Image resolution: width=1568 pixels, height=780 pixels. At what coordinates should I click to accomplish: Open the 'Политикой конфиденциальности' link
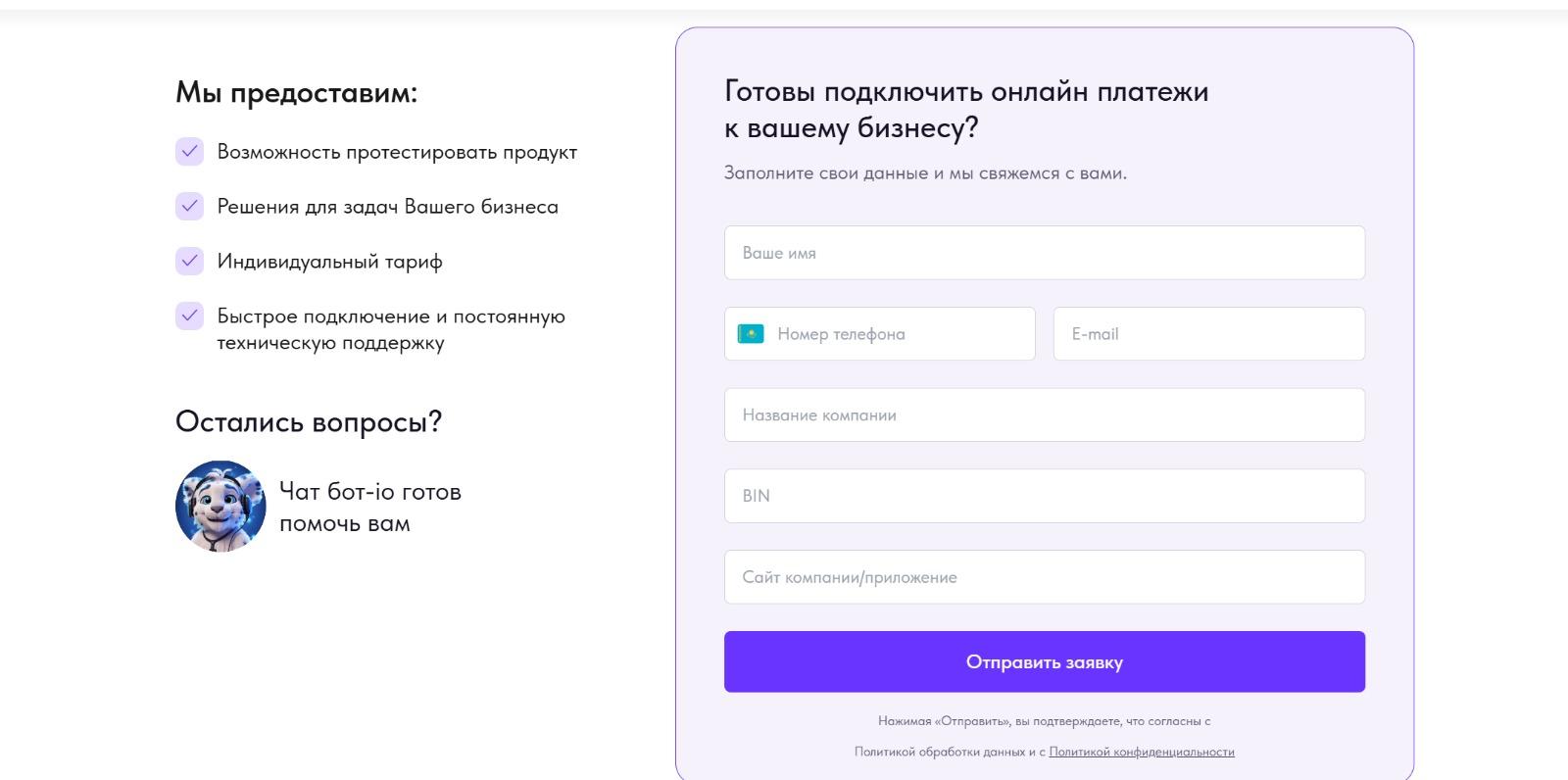point(1142,752)
